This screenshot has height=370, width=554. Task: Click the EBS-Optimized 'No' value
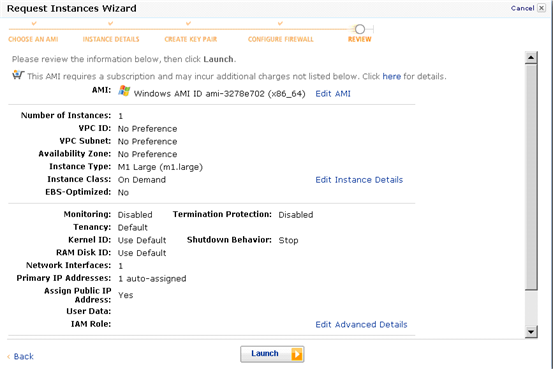coord(123,193)
